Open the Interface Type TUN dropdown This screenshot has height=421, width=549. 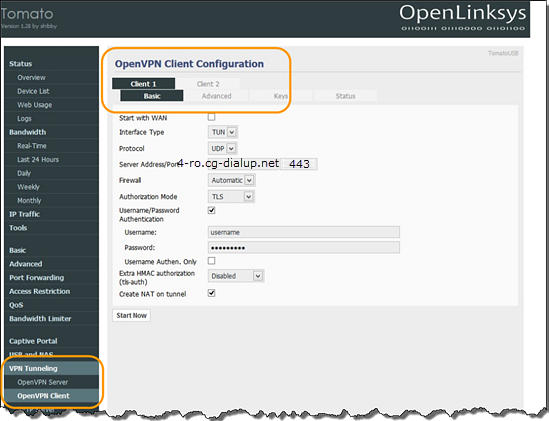(x=223, y=132)
